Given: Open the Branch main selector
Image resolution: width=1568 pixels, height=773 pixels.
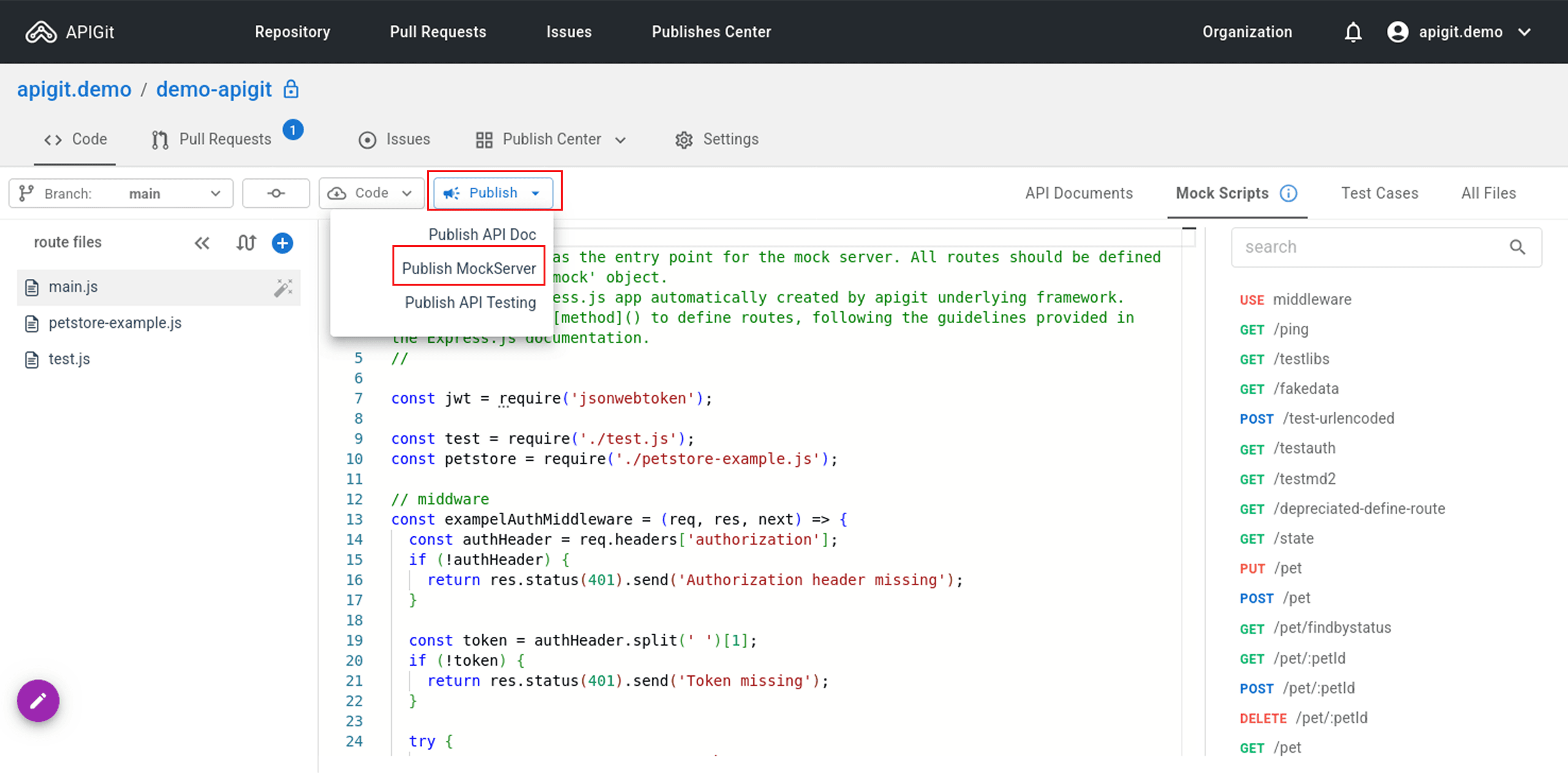Looking at the screenshot, I should pos(121,193).
